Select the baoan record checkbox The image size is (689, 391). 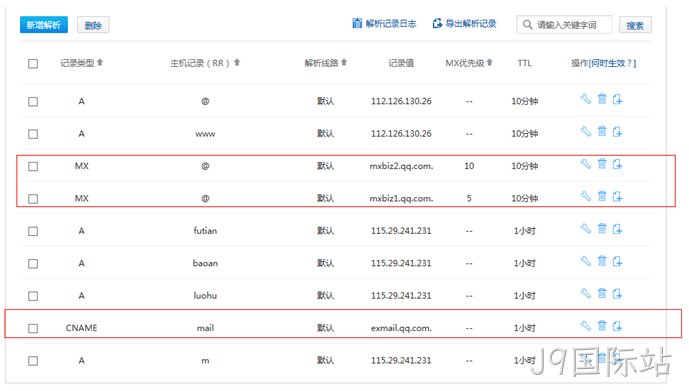point(33,264)
